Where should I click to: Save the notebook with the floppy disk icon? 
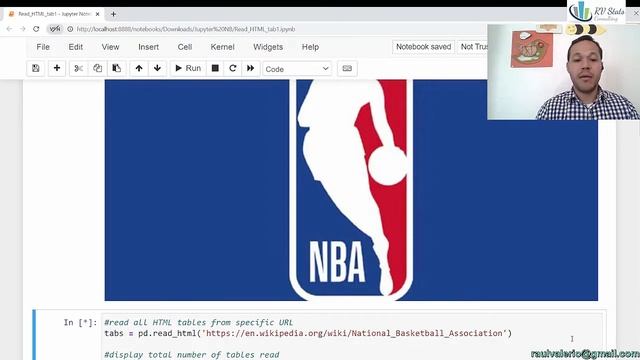pos(36,68)
